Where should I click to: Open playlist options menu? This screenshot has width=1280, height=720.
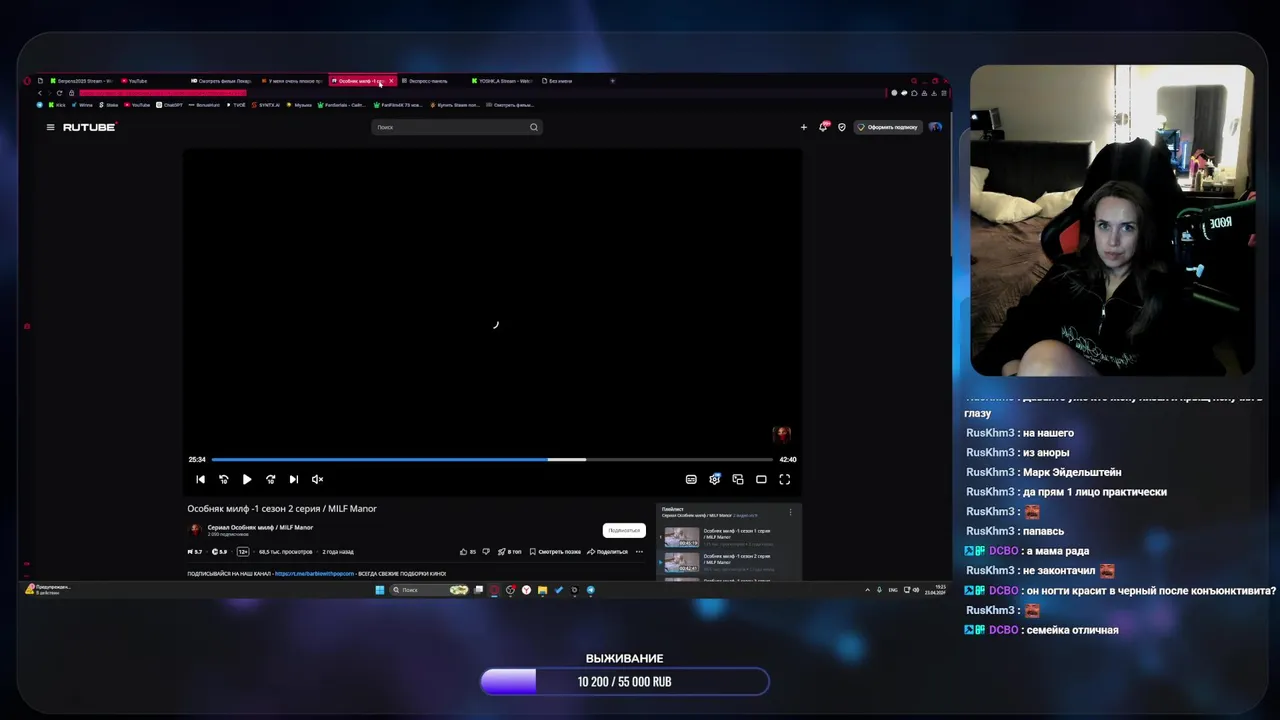(x=790, y=512)
